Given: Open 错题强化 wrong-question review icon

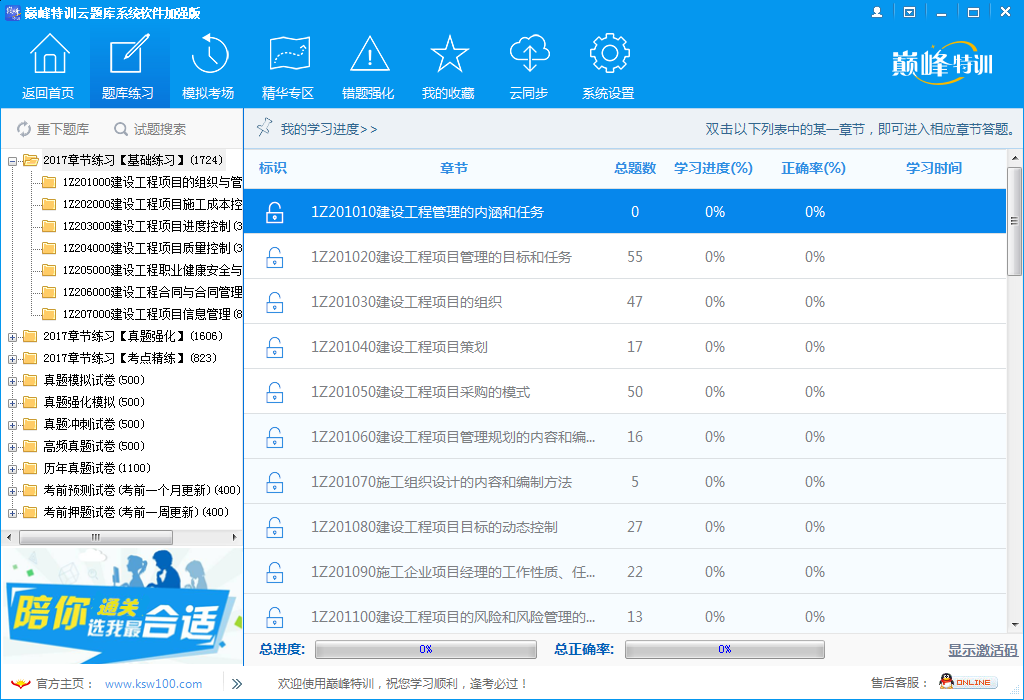Looking at the screenshot, I should click(369, 55).
